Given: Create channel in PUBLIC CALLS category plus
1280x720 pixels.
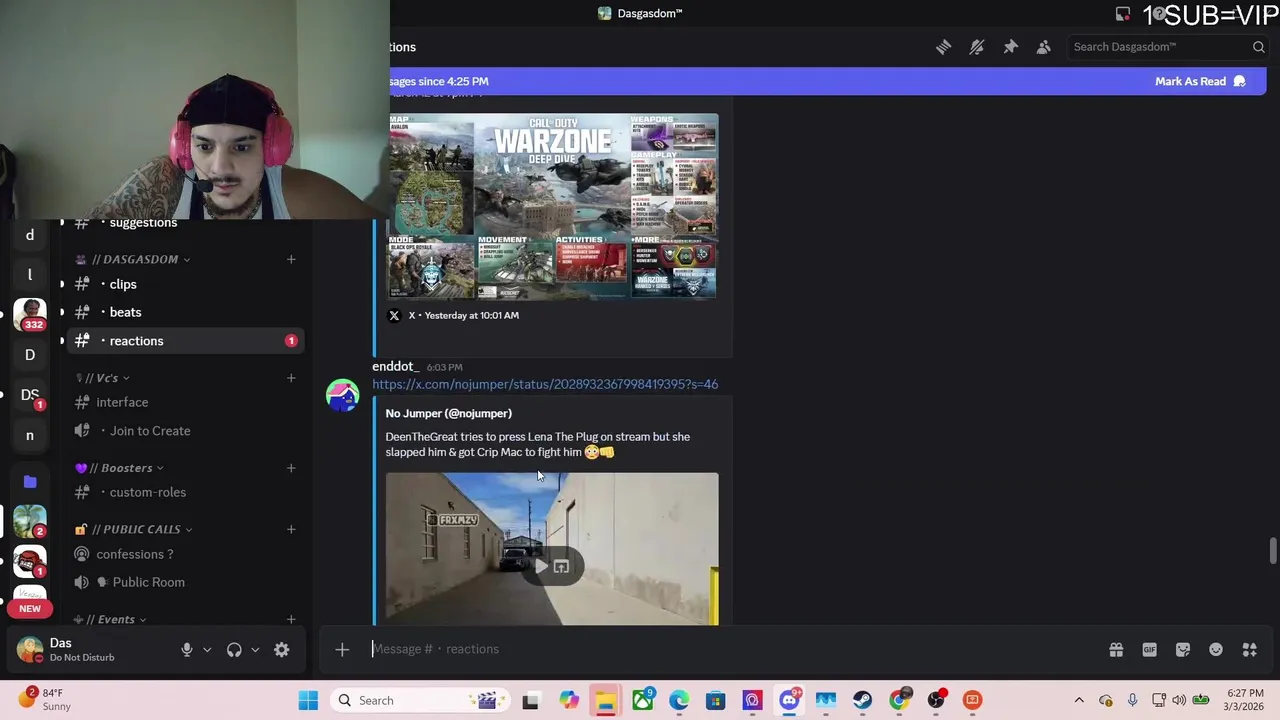Looking at the screenshot, I should (x=291, y=529).
